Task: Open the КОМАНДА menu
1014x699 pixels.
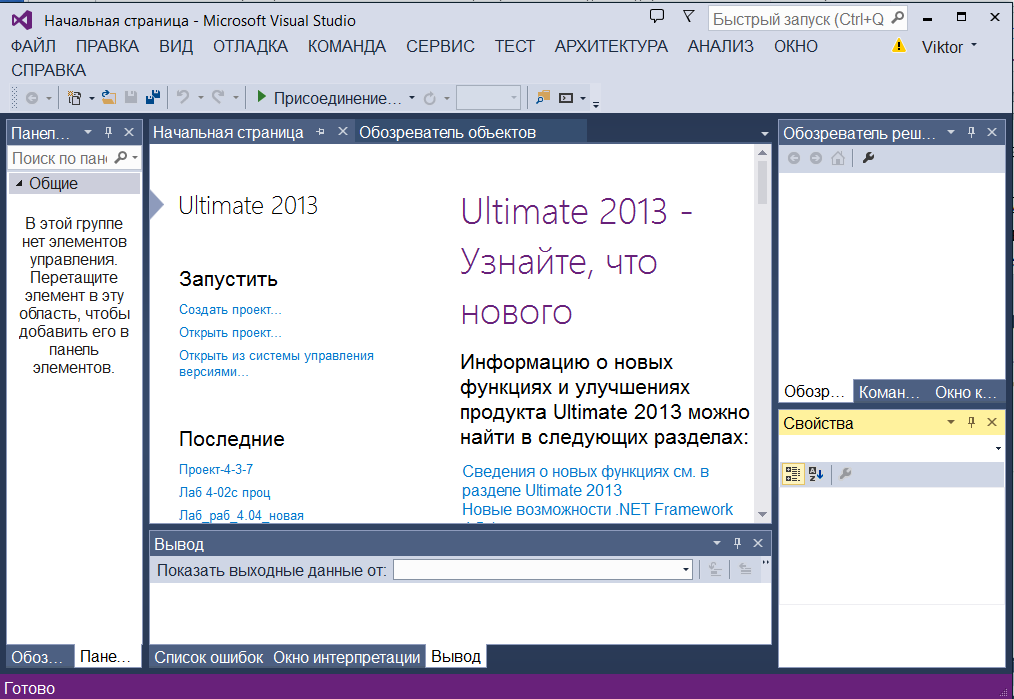Action: [347, 47]
